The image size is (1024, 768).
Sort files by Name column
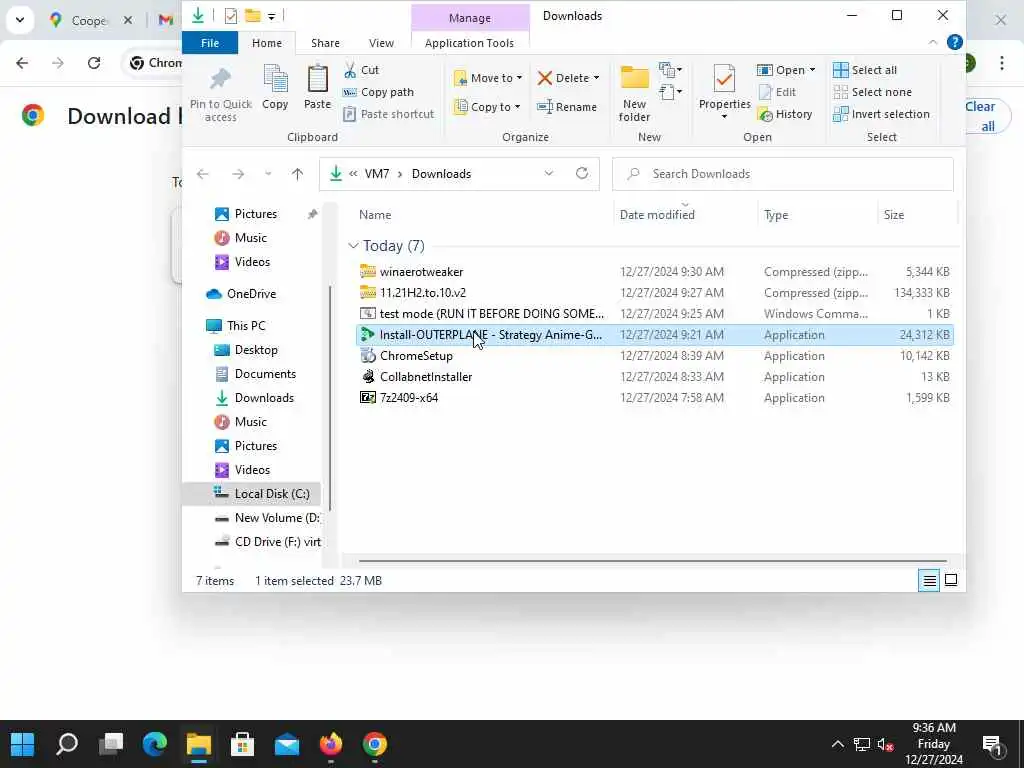[375, 215]
